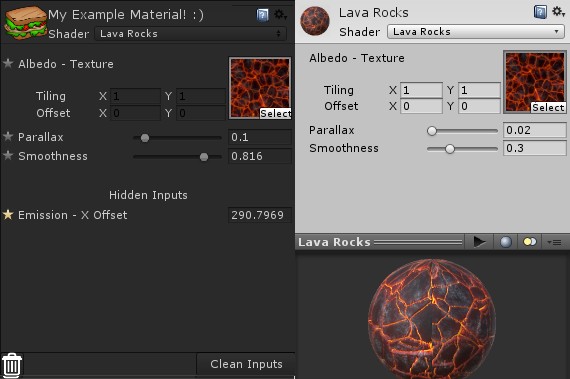Image resolution: width=570 pixels, height=379 pixels.
Task: Click the Clean Inputs button
Action: (246, 364)
